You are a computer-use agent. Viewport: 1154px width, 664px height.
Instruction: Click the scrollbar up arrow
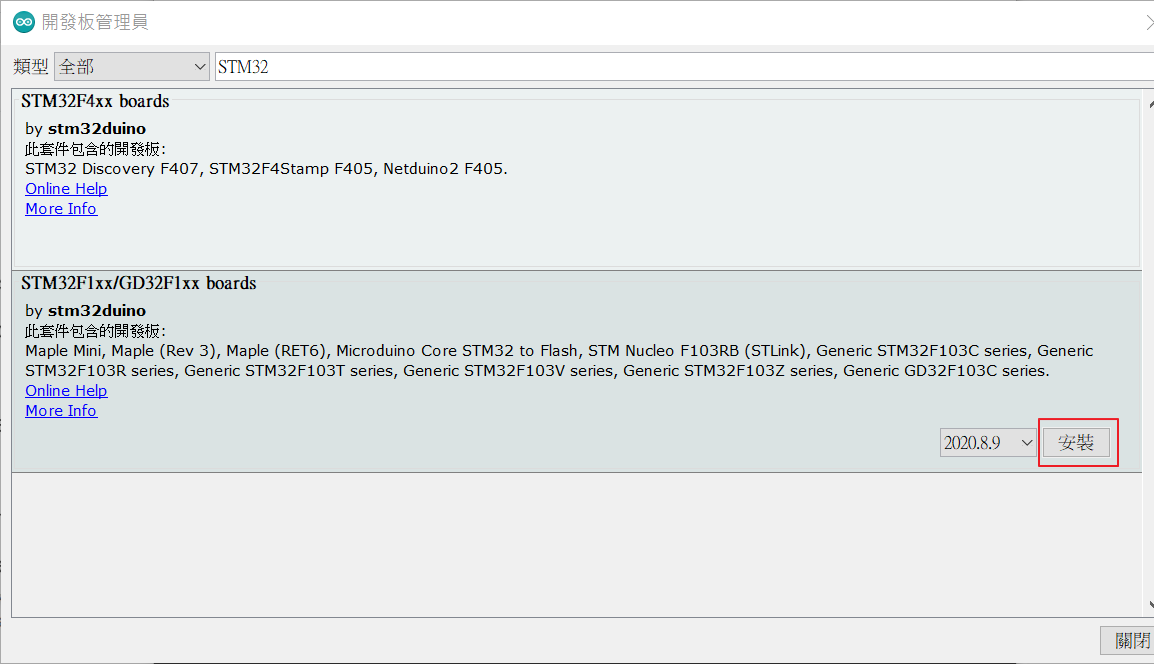tap(1150, 105)
